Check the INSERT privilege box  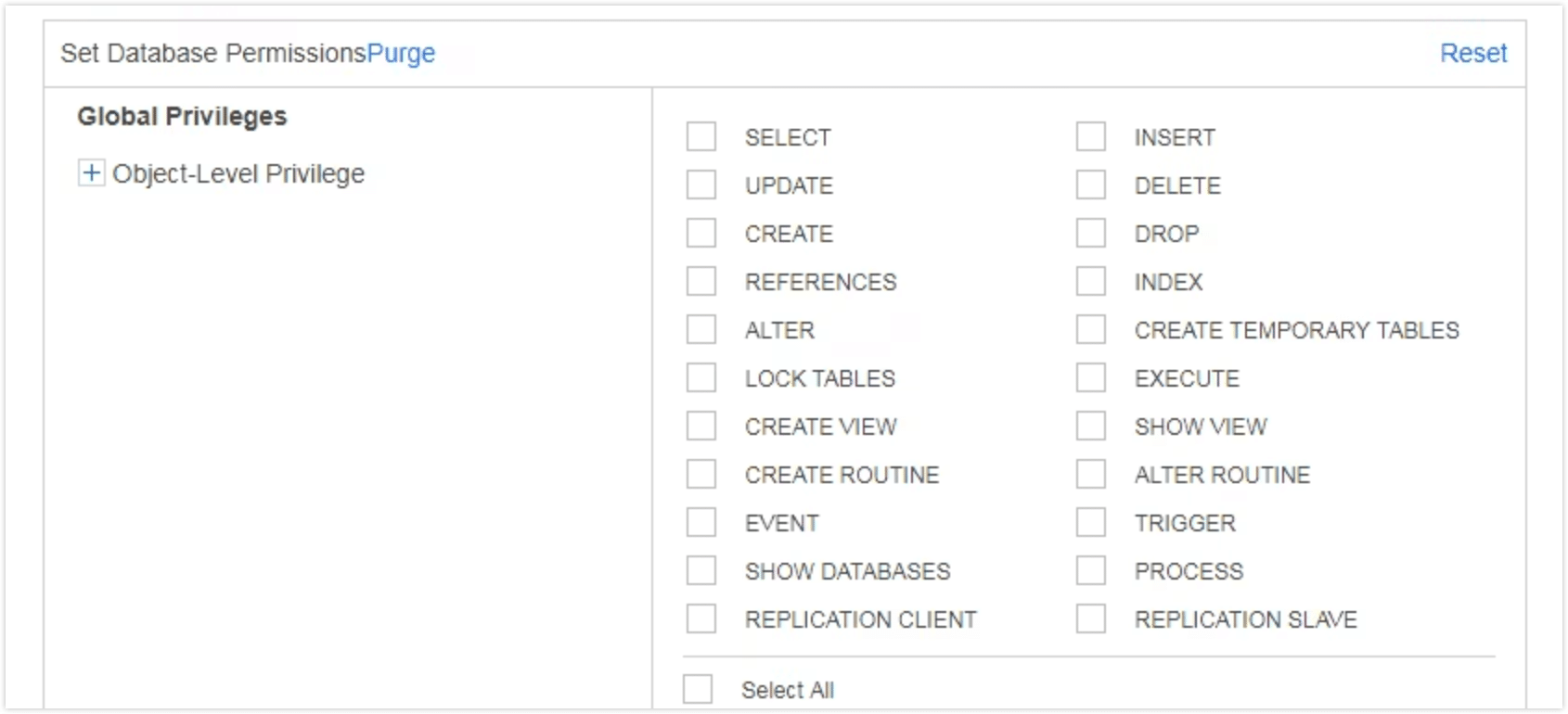pos(1091,137)
